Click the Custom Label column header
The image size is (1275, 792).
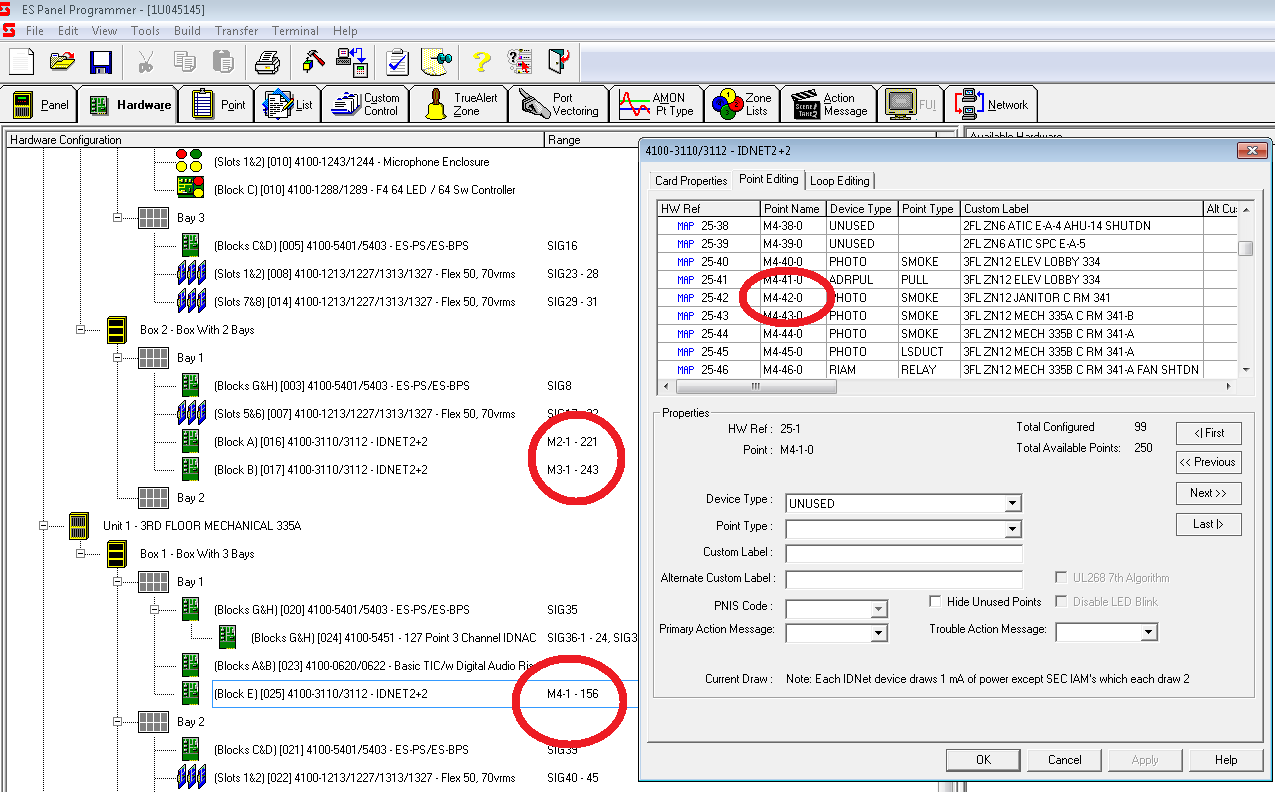(1081, 209)
